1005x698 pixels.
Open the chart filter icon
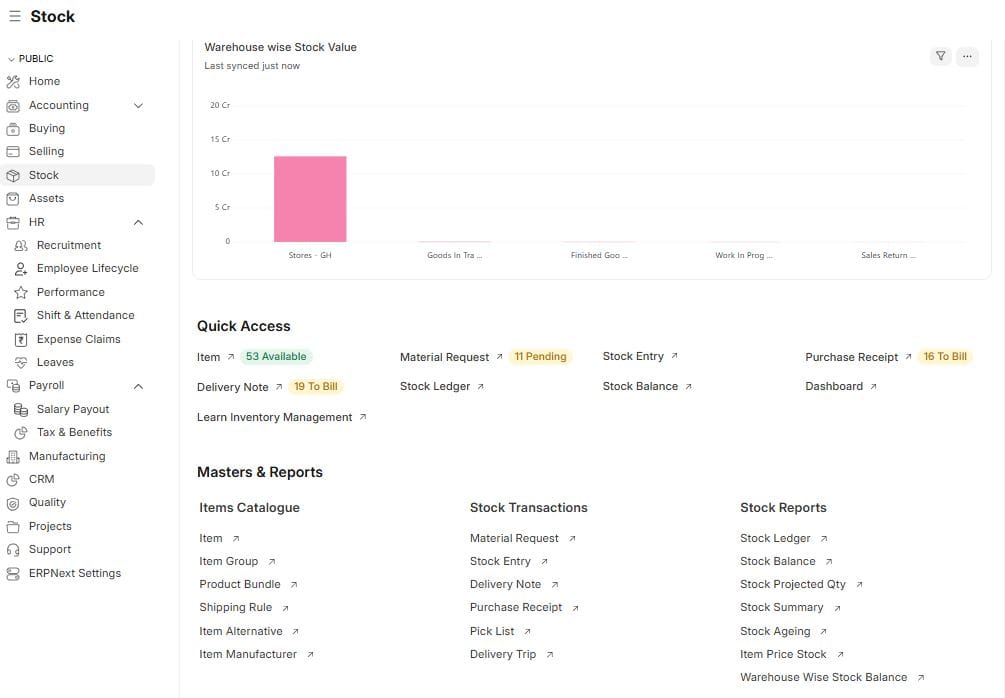coord(939,56)
